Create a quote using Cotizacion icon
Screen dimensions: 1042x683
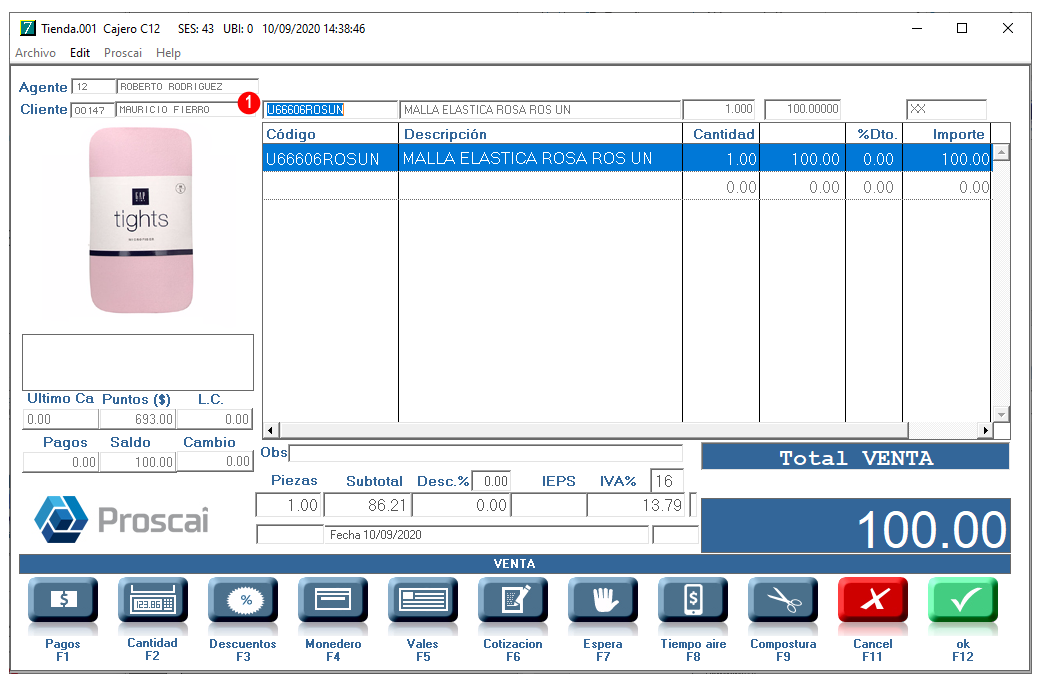[513, 601]
